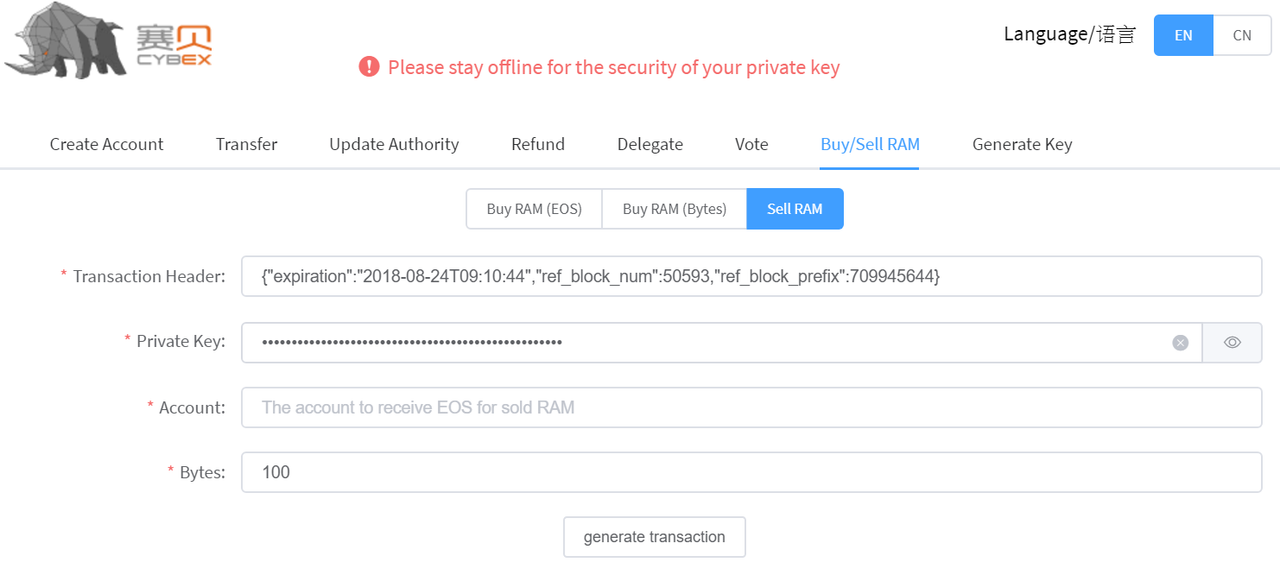The image size is (1280, 580).
Task: Select Buy RAM (Bytes) option
Action: pyautogui.click(x=674, y=209)
